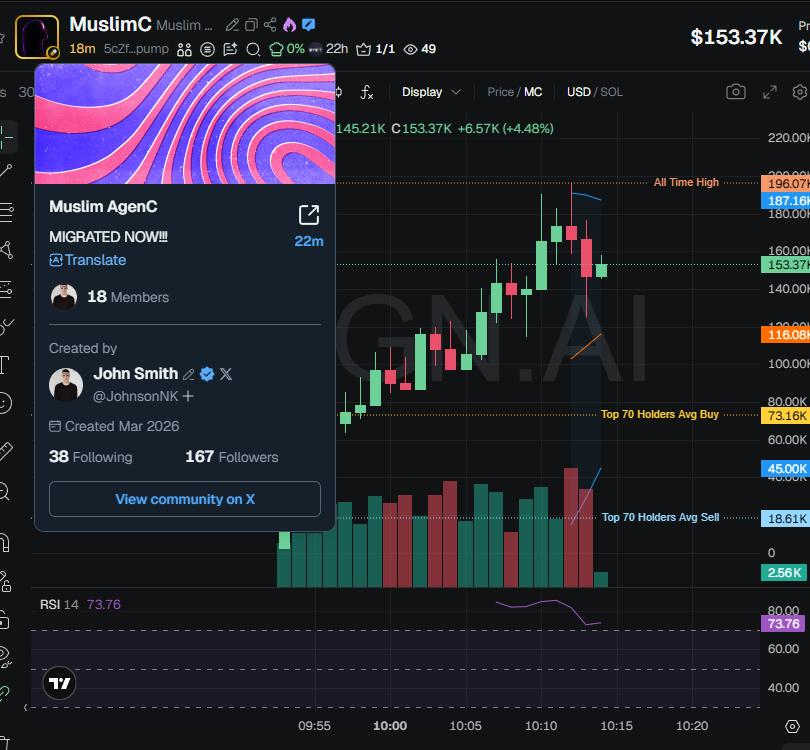
Task: Click the circled list icon in header
Action: [207, 50]
